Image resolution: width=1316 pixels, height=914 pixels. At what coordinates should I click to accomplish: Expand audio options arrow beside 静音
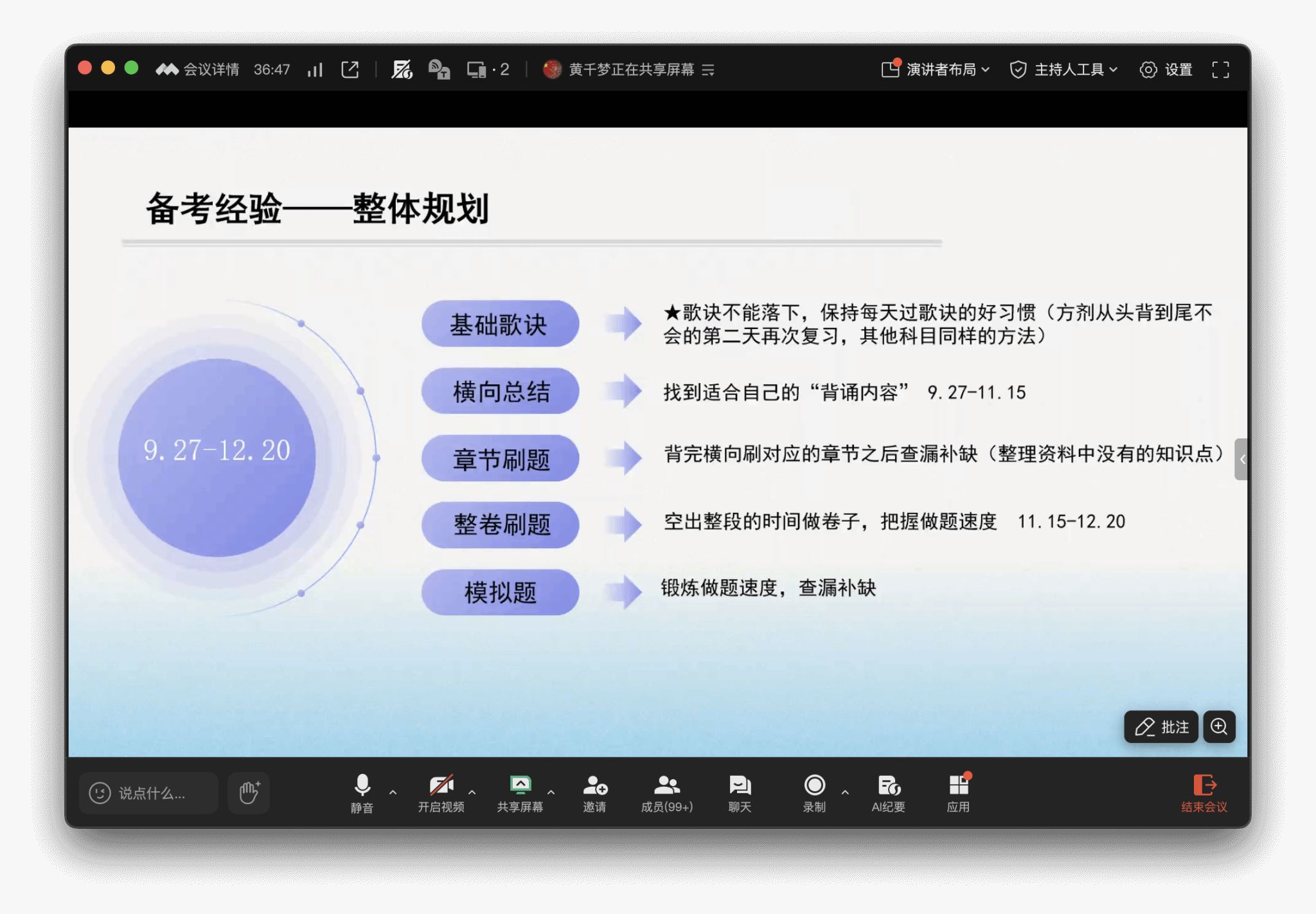pyautogui.click(x=393, y=793)
